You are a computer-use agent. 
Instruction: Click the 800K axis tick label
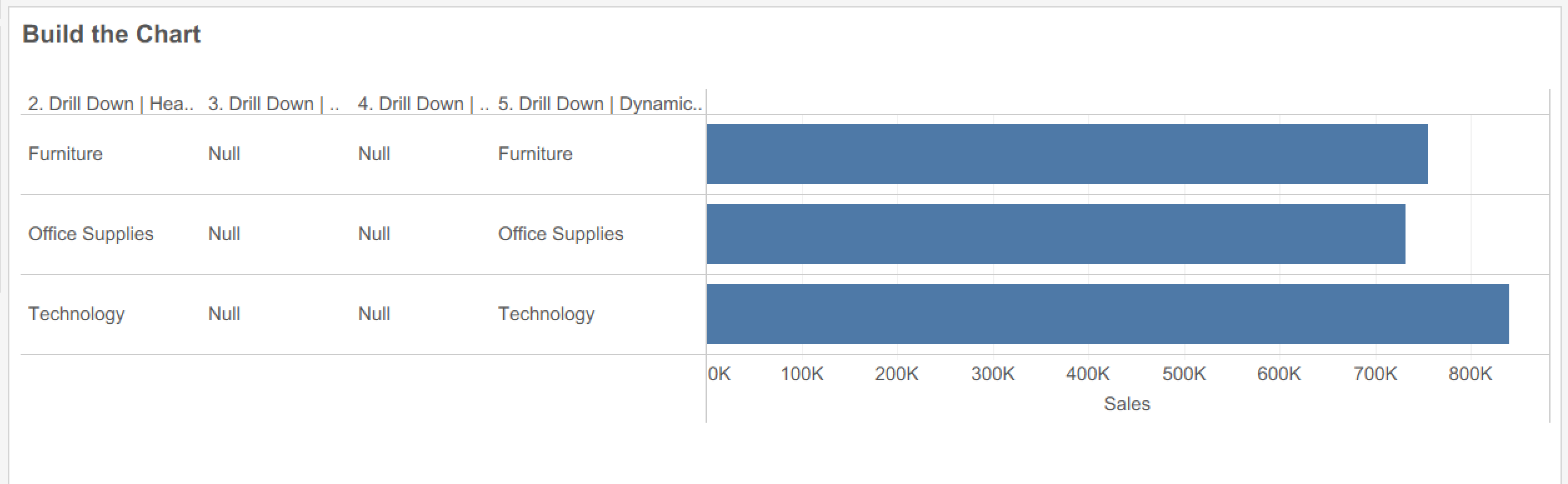point(1470,374)
